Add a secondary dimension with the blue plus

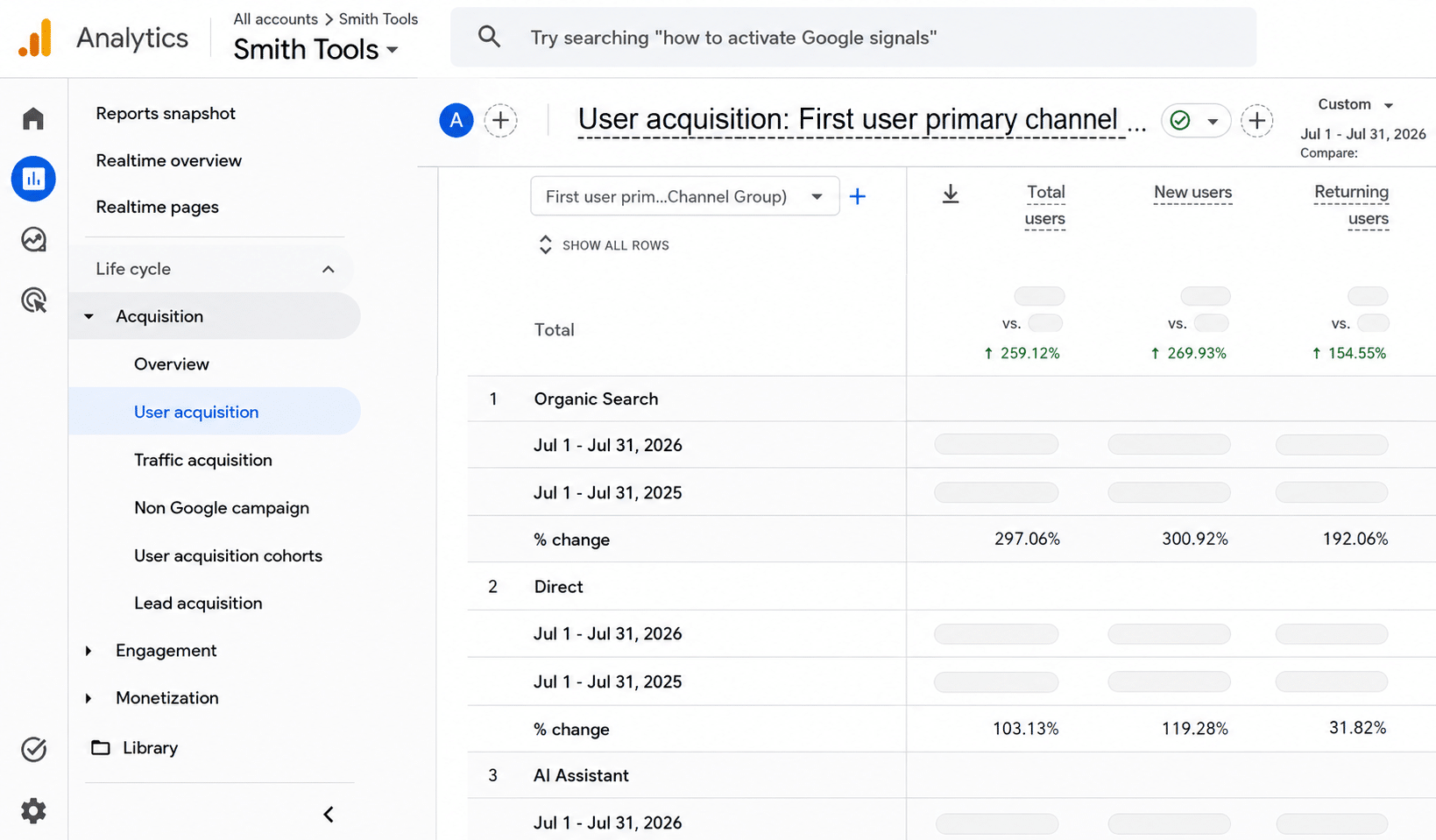tap(858, 196)
